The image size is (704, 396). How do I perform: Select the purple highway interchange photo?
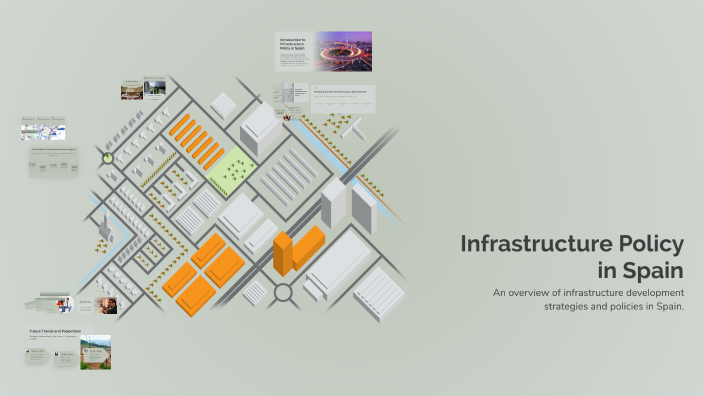coord(343,52)
